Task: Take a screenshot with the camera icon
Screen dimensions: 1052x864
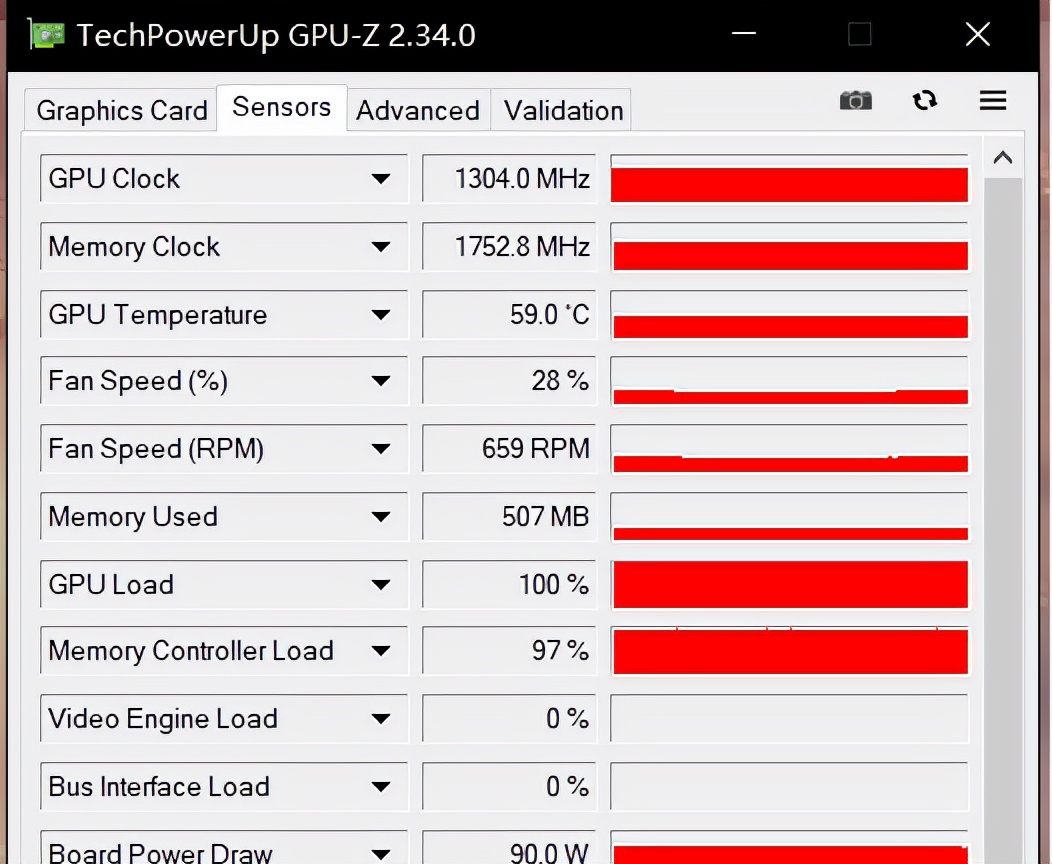Action: 855,101
